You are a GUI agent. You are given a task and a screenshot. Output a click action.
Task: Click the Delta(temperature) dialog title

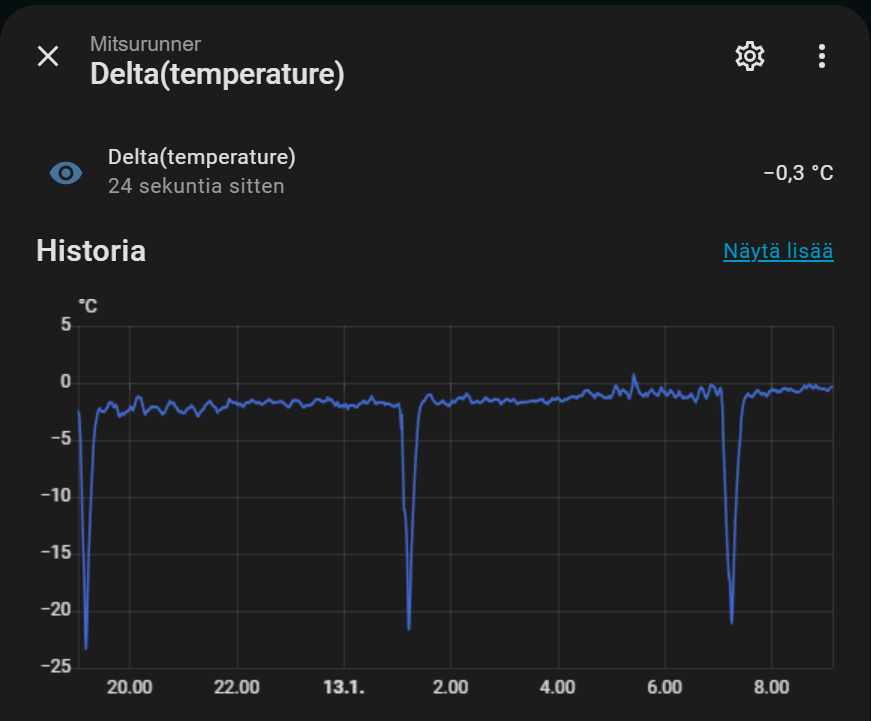point(217,75)
